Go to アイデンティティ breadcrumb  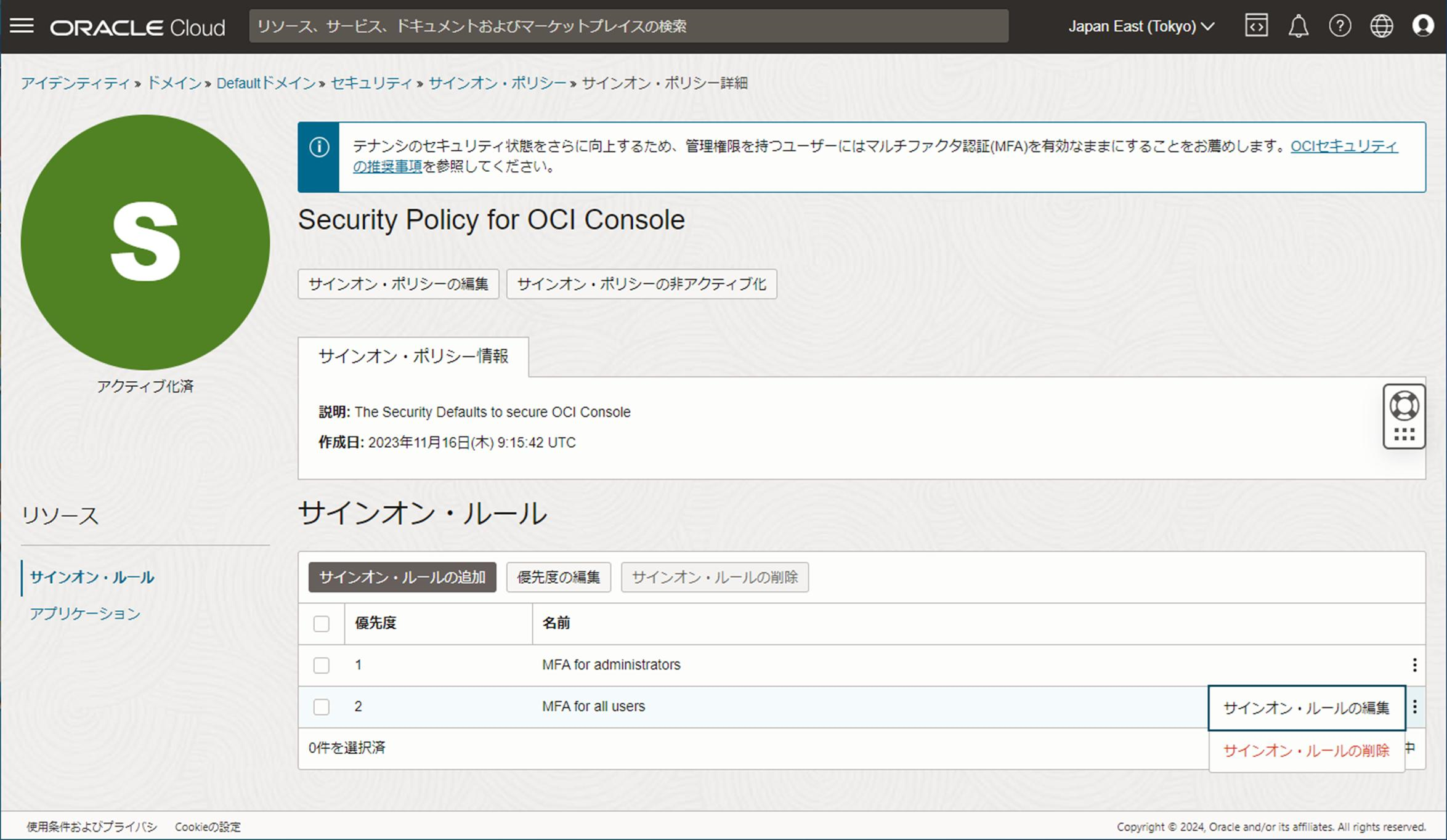(x=75, y=83)
